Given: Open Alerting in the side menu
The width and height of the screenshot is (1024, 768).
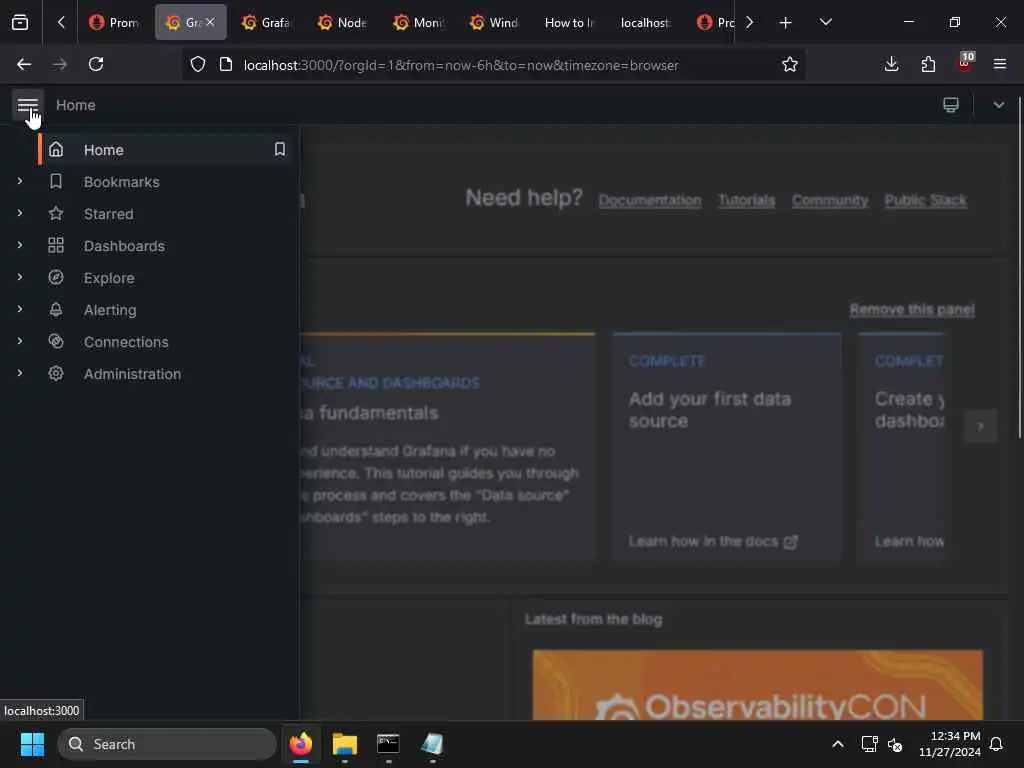Looking at the screenshot, I should [110, 310].
